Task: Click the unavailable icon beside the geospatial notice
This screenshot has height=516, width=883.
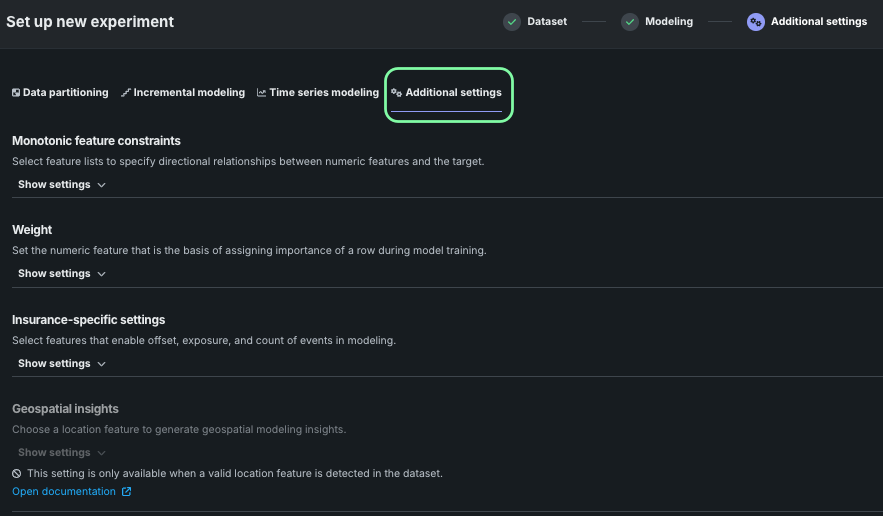Action: 17,473
